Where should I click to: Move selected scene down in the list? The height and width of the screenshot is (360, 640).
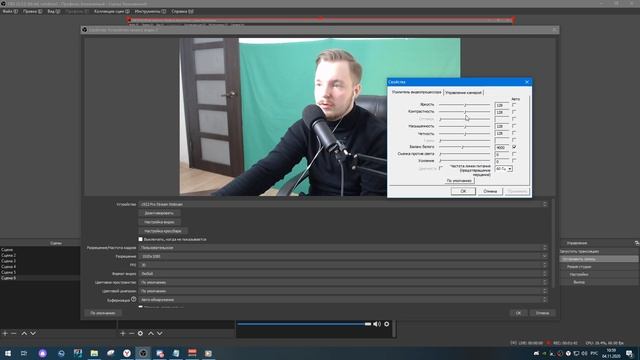pyautogui.click(x=33, y=333)
